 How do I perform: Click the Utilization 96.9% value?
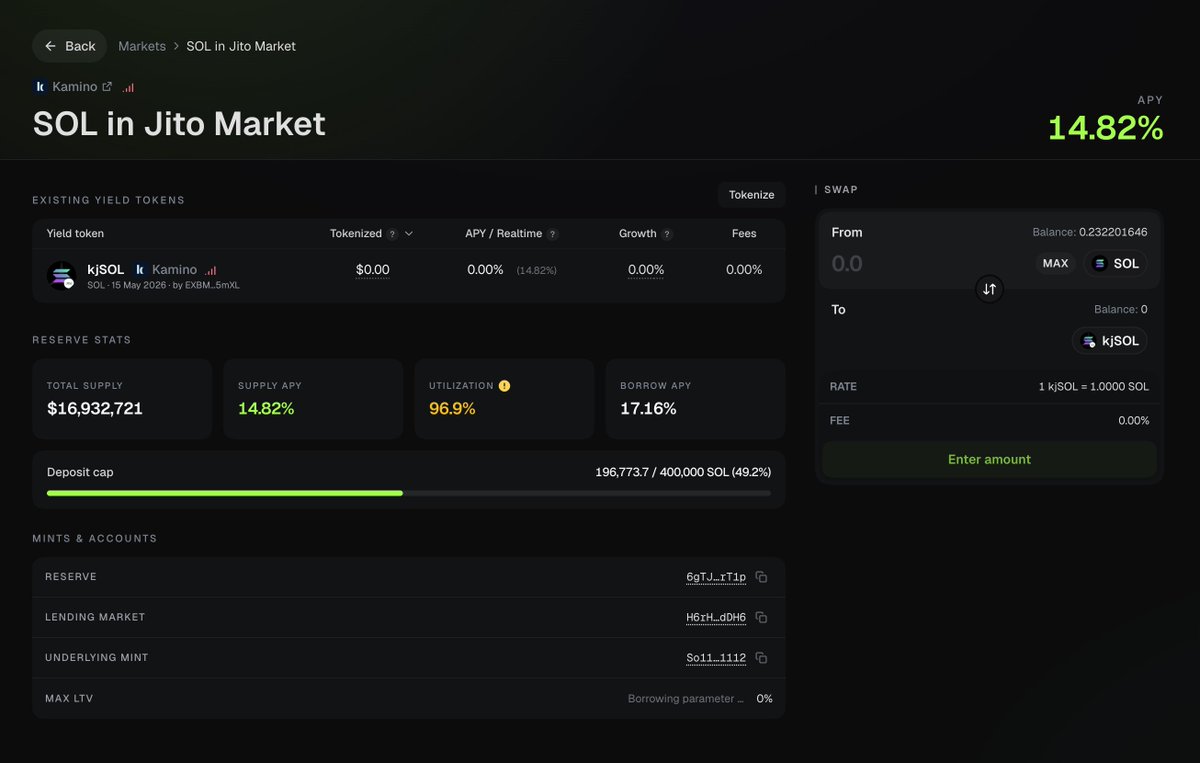point(452,408)
